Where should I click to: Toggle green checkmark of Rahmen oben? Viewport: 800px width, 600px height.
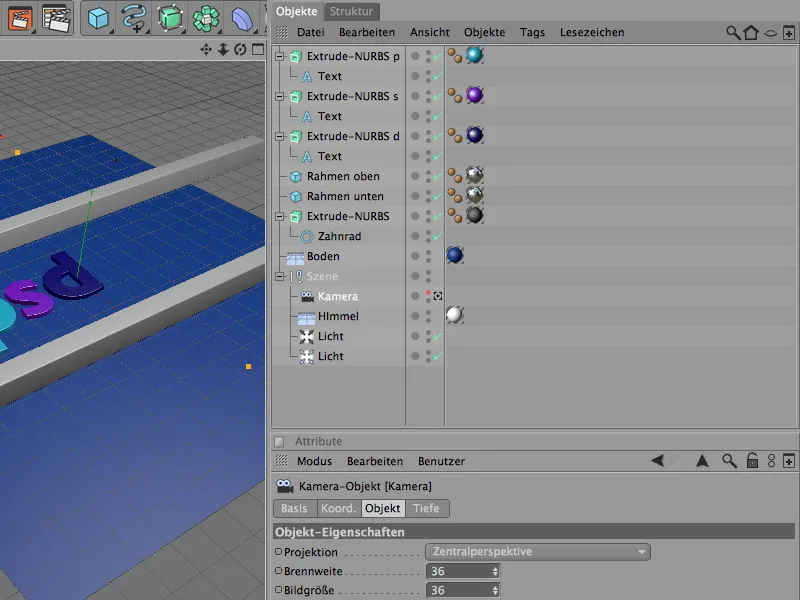click(437, 176)
